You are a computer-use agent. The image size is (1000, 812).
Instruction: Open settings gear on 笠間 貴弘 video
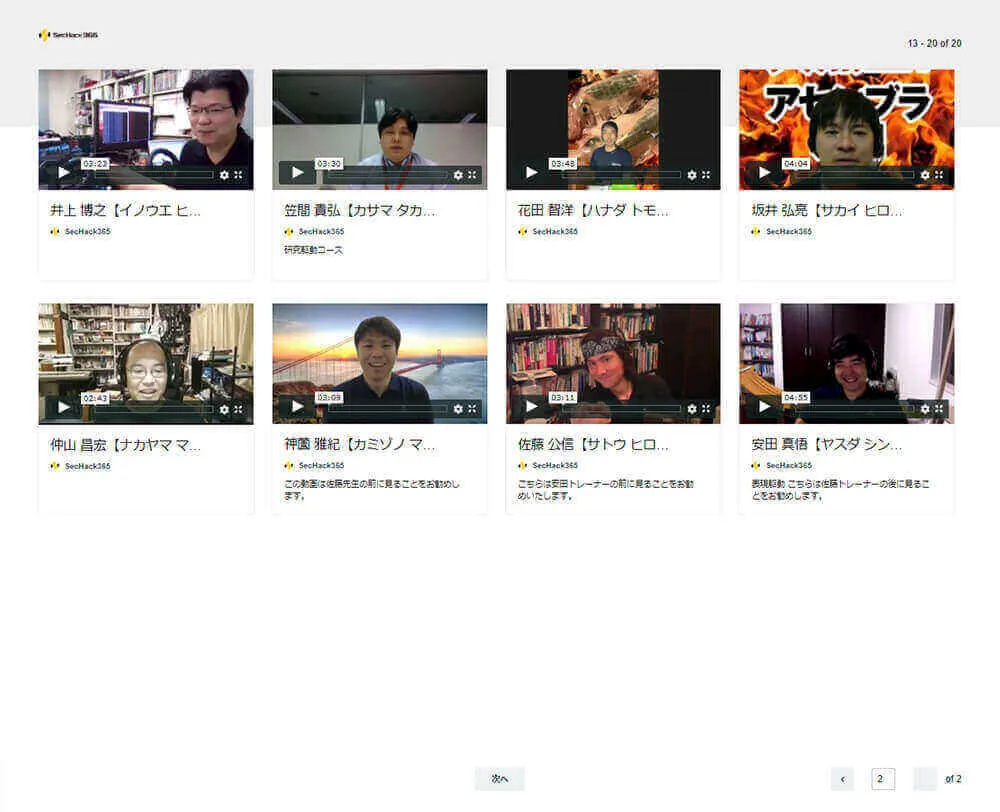pyautogui.click(x=458, y=175)
